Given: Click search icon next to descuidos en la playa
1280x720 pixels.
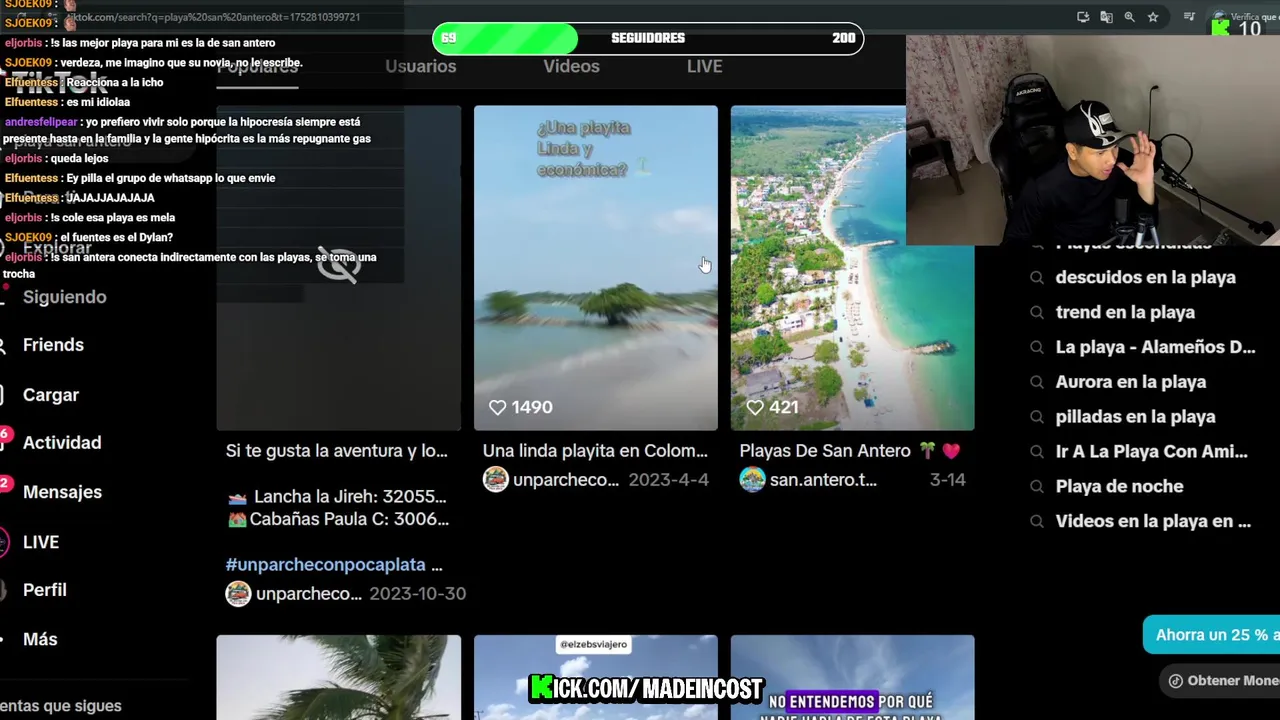Looking at the screenshot, I should [x=1037, y=278].
